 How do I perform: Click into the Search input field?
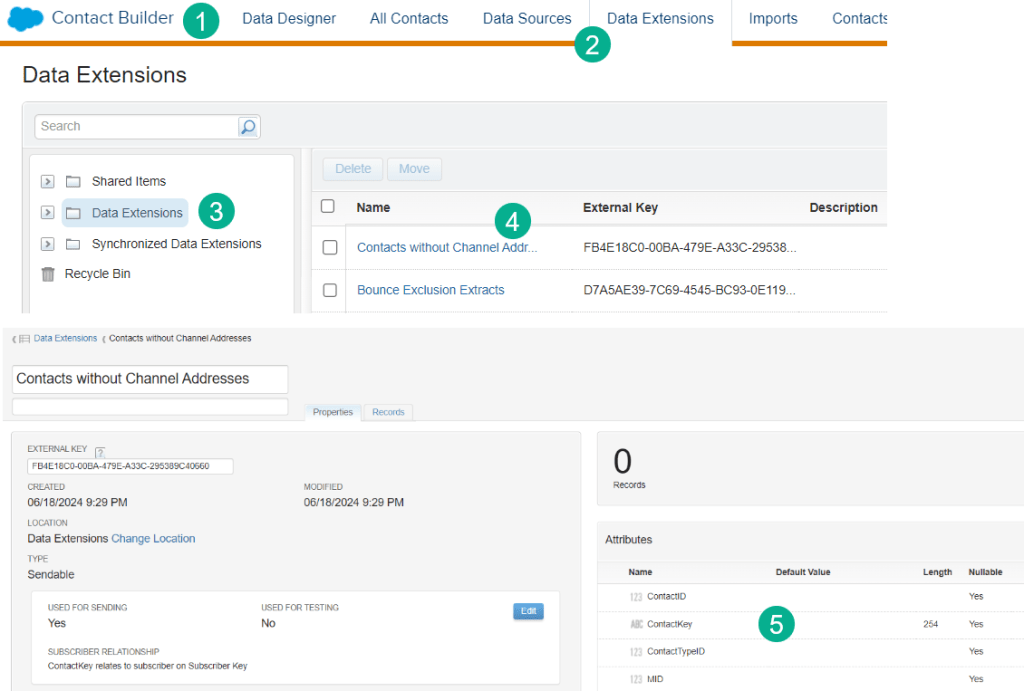pyautogui.click(x=136, y=127)
